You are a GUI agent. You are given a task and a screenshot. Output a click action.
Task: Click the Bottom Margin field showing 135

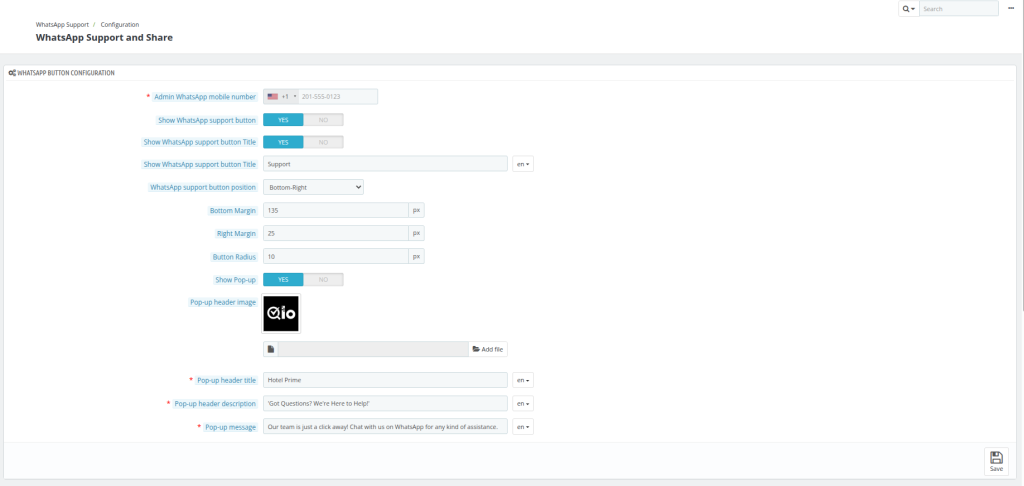pos(336,210)
